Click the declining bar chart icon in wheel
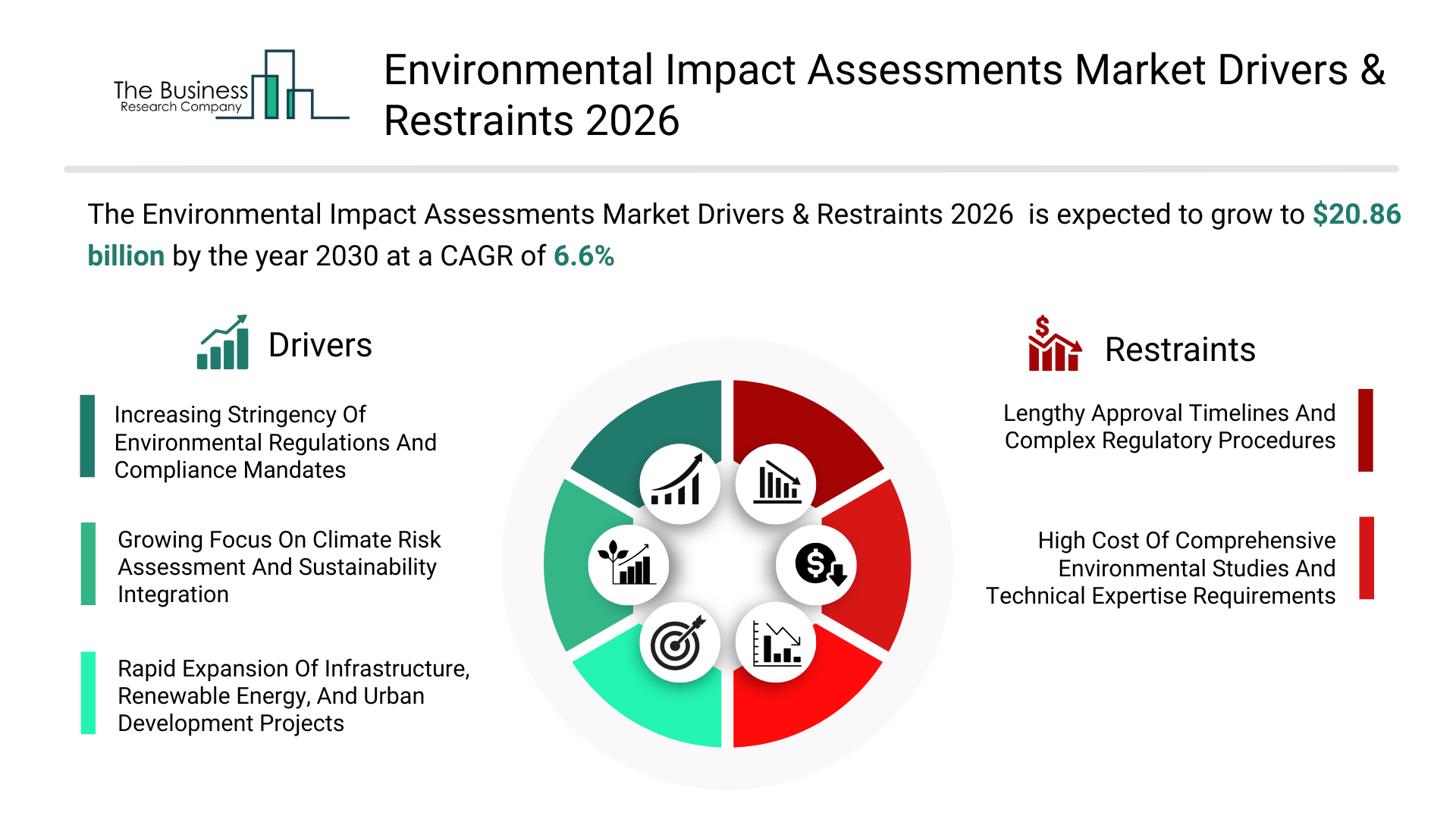The width and height of the screenshot is (1456, 819). (x=776, y=484)
